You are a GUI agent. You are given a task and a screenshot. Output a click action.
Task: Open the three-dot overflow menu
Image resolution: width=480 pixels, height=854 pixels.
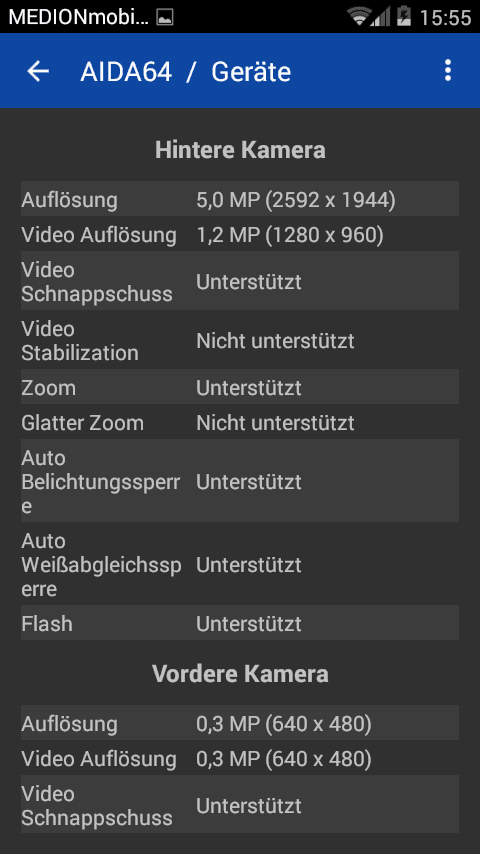click(x=447, y=71)
